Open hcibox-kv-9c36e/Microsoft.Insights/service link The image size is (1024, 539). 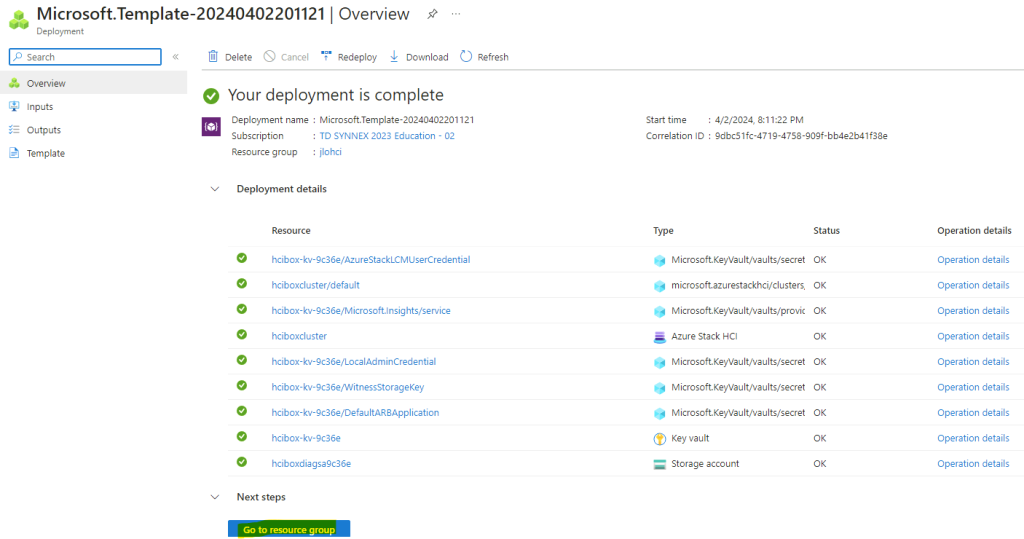(x=360, y=310)
